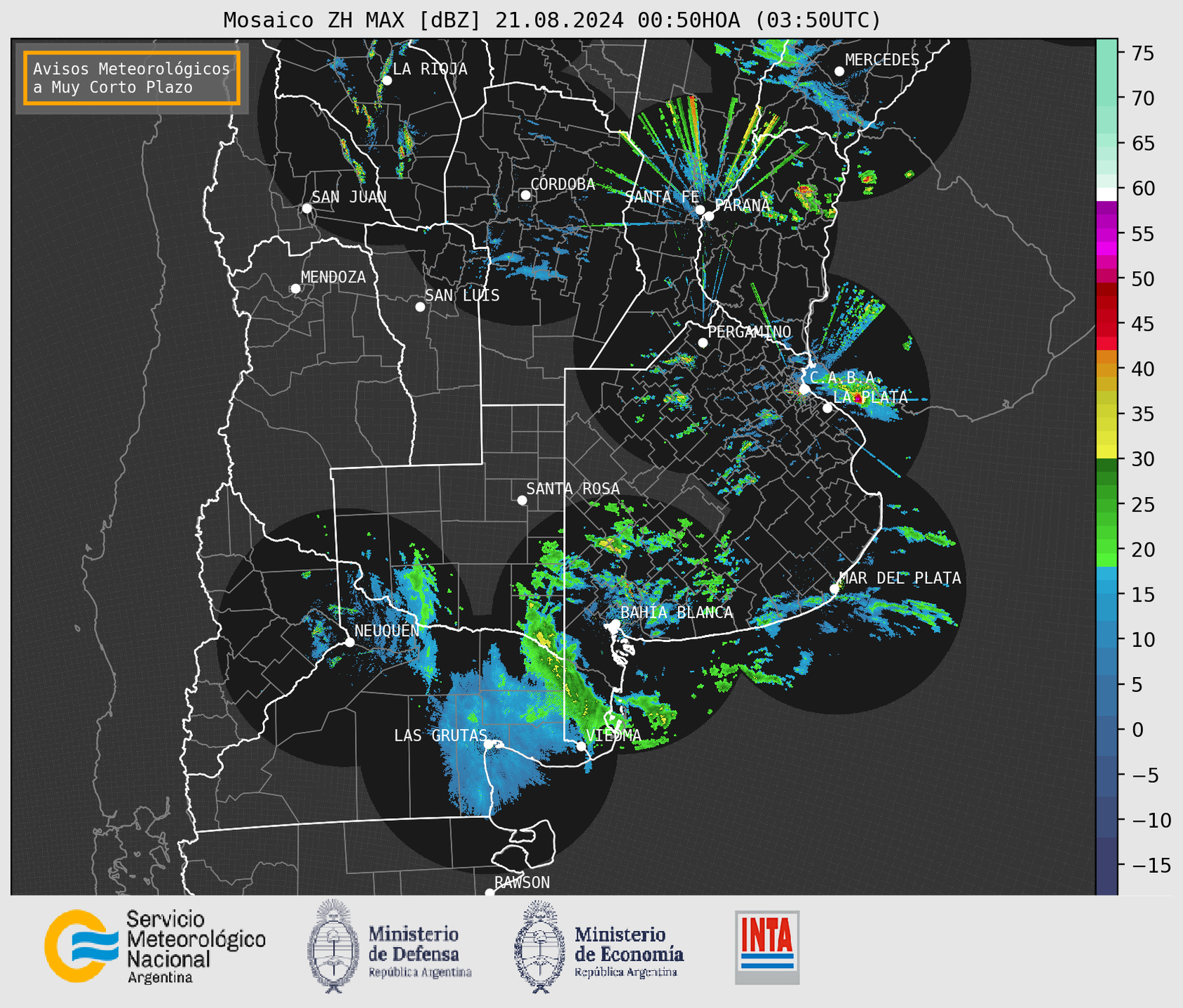Click the C.A.B.A. city marker dot
The width and height of the screenshot is (1183, 1008).
pos(804,389)
